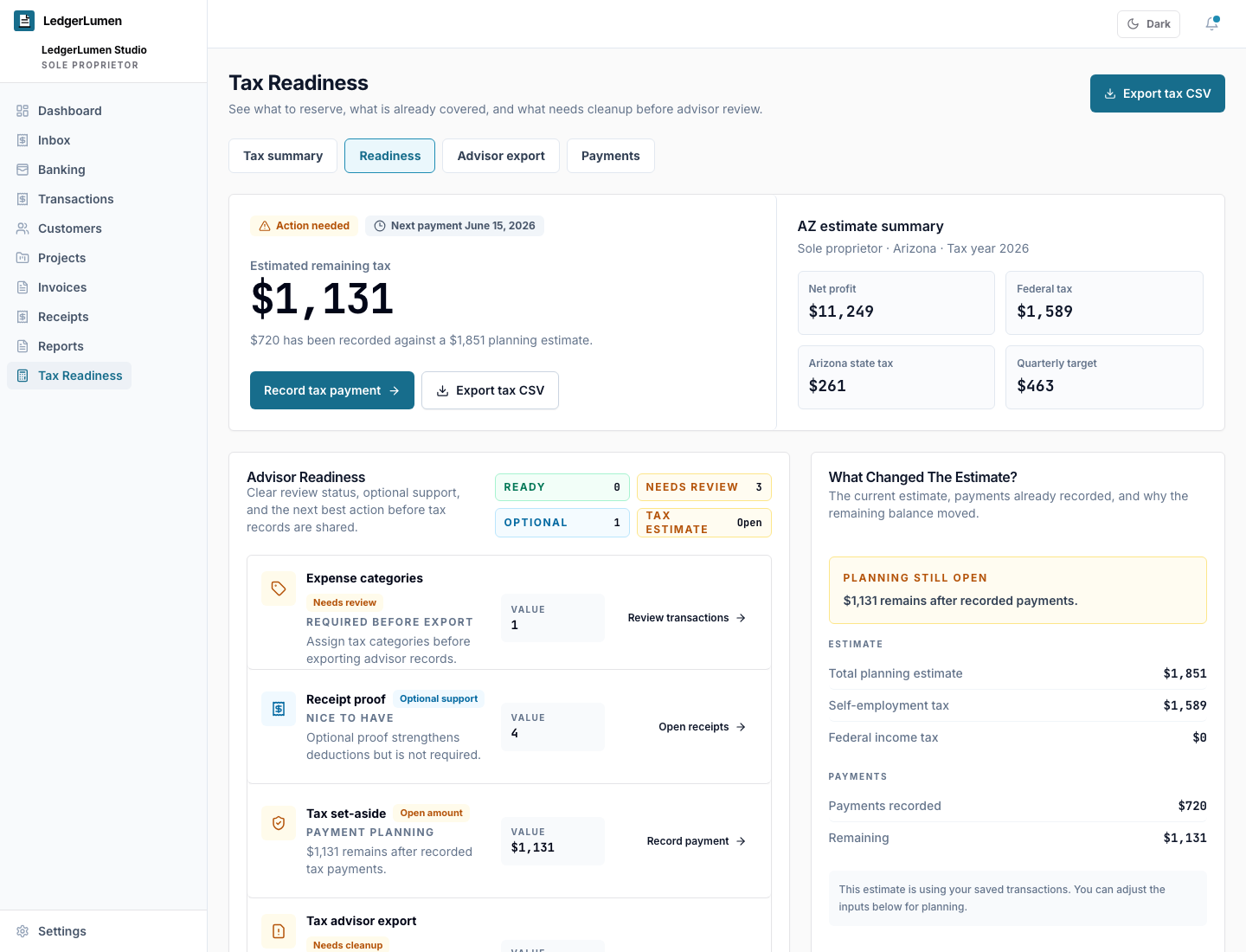
Task: Click the Needs review badge
Action: click(344, 602)
